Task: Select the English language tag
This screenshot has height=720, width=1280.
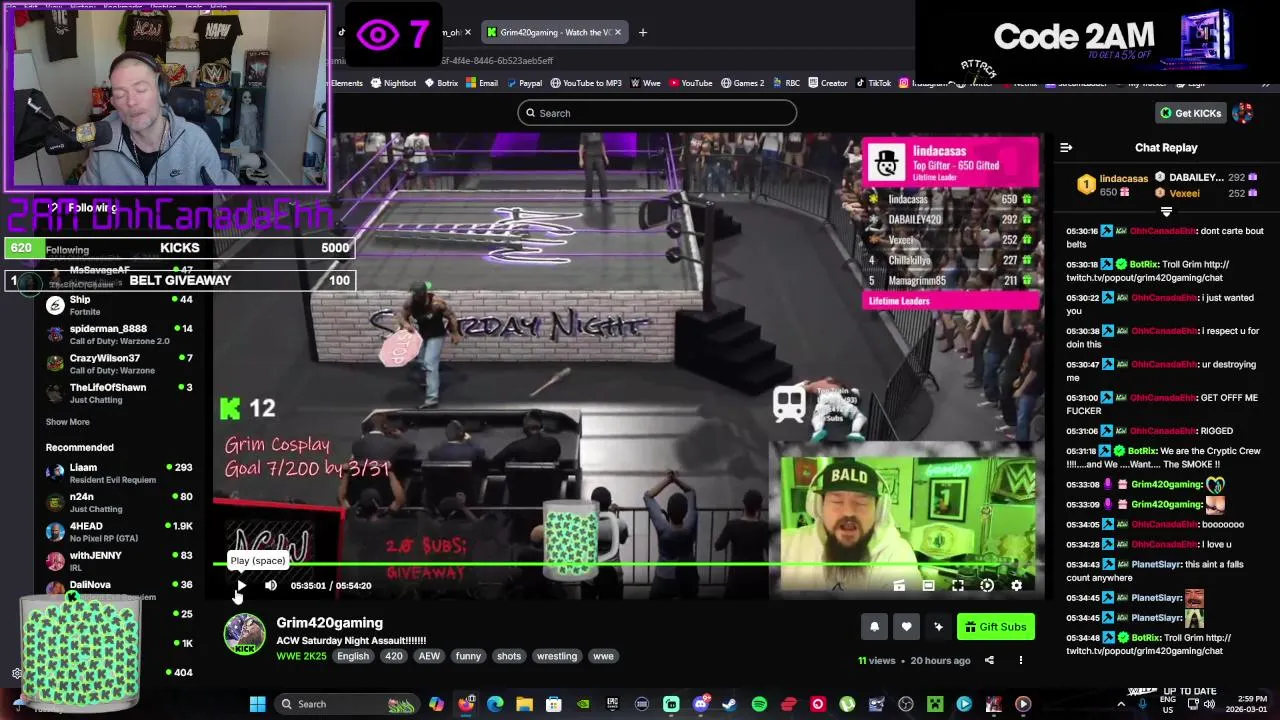Action: point(353,656)
